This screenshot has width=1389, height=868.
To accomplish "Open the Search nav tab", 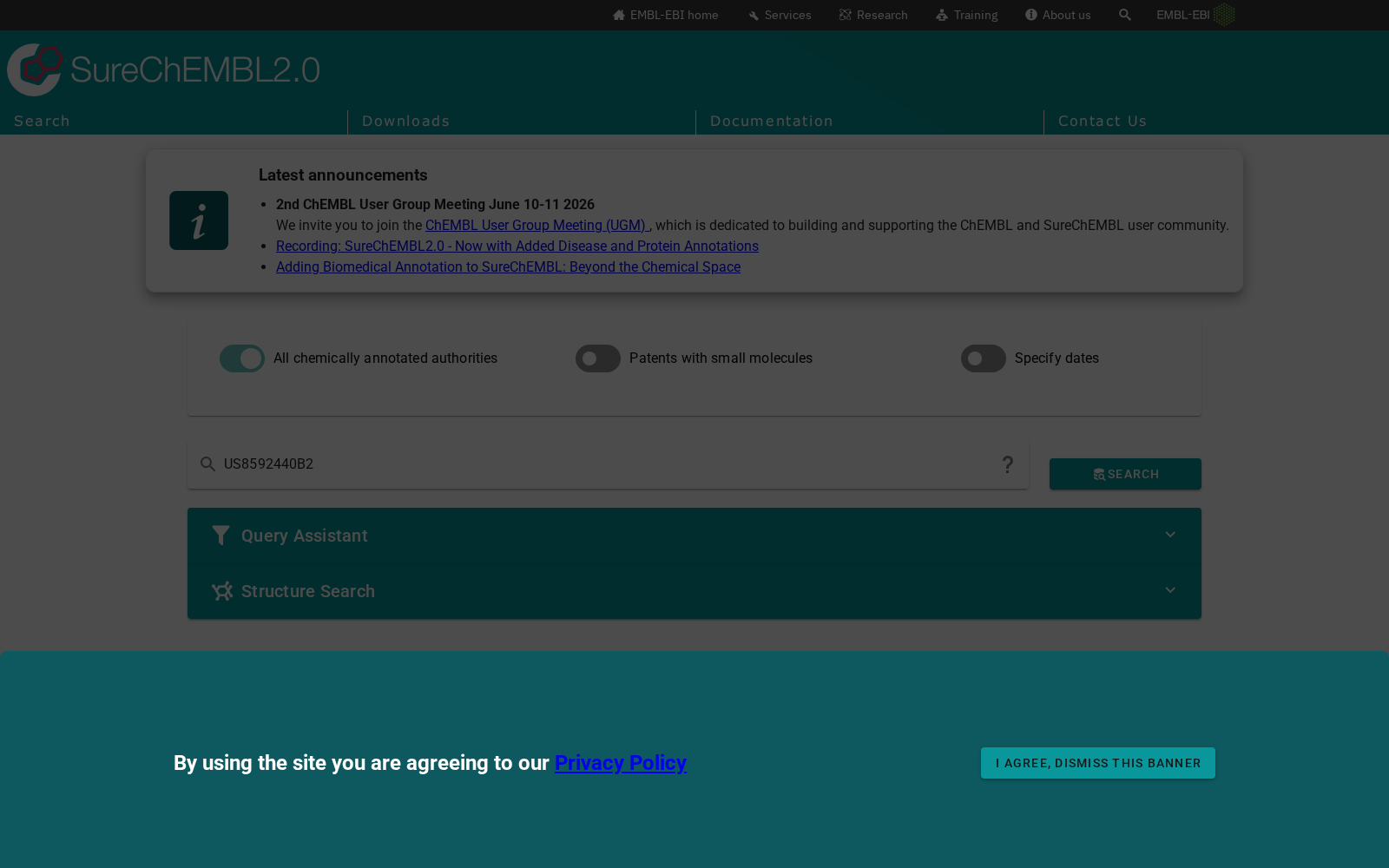I will coord(42,122).
